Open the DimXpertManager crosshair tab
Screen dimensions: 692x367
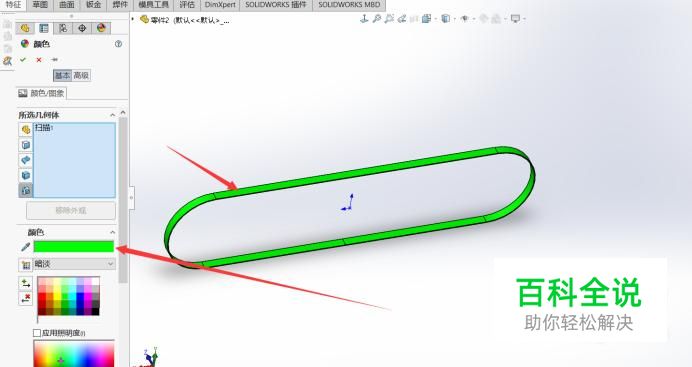click(82, 28)
